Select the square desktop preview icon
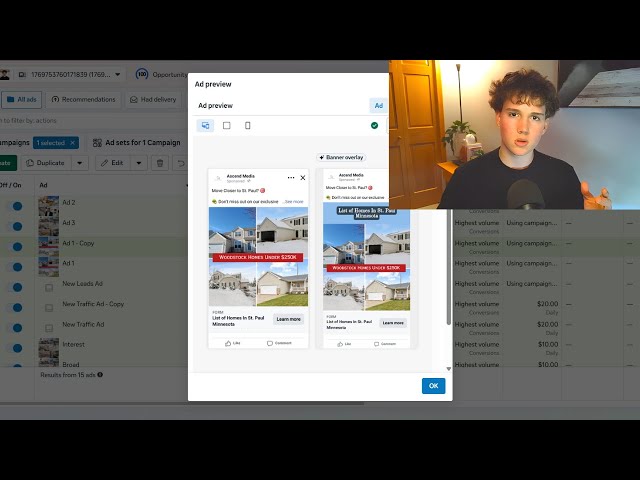 [227, 125]
